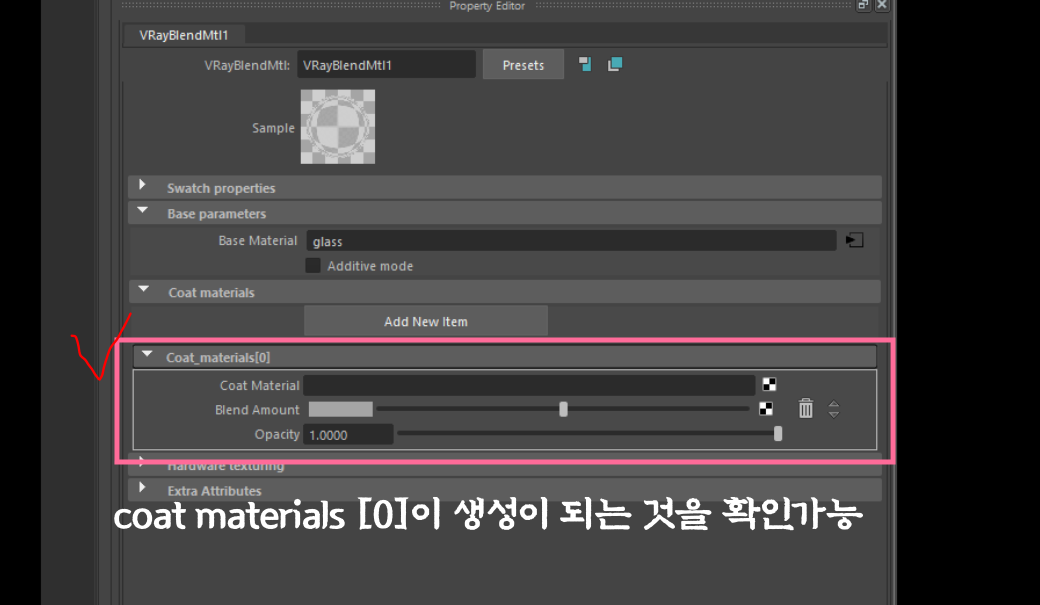Click the go-to-input-connection icon beside Presets
Screen dimensions: 1040x605
click(x=585, y=64)
